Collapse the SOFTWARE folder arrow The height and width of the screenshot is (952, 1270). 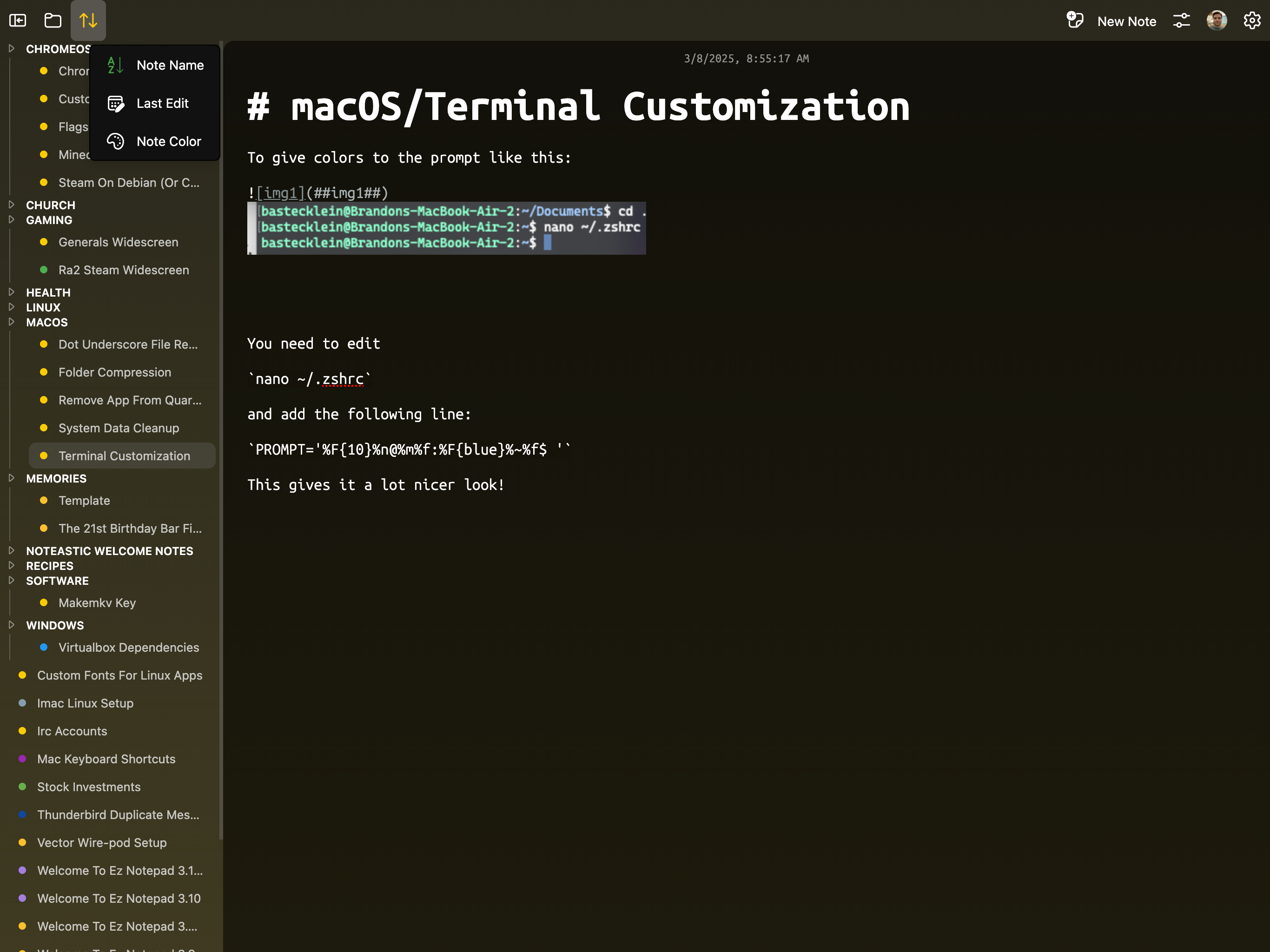click(11, 580)
